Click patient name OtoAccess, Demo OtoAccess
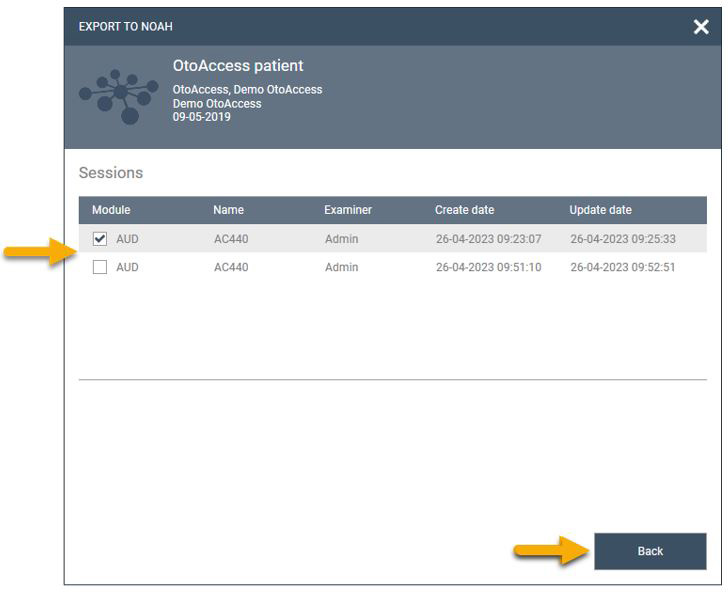The image size is (728, 596). pyautogui.click(x=247, y=90)
